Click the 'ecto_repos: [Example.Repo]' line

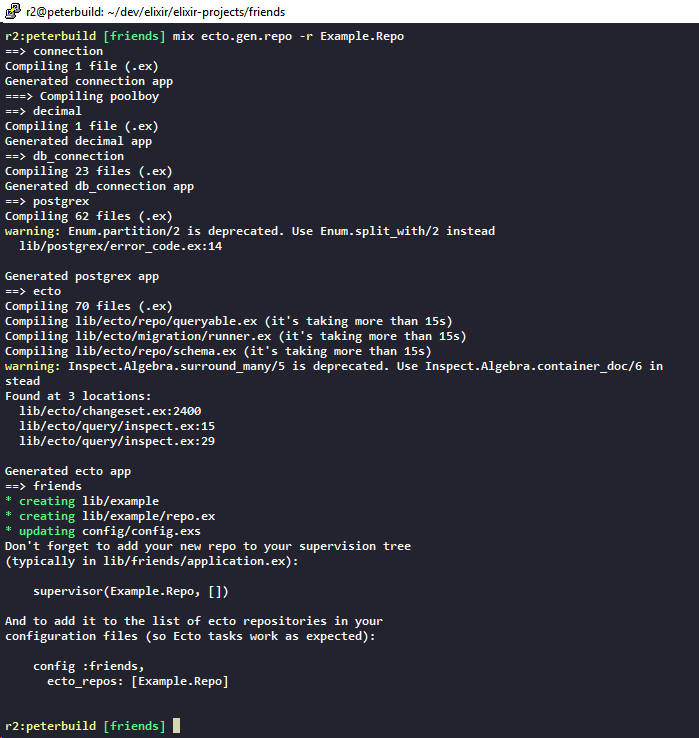[138, 681]
